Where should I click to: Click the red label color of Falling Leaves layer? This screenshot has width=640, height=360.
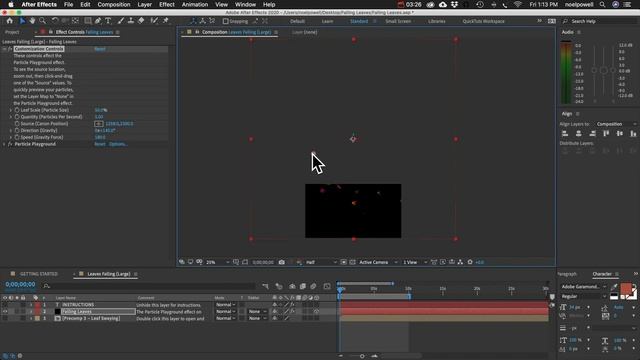tap(37, 311)
